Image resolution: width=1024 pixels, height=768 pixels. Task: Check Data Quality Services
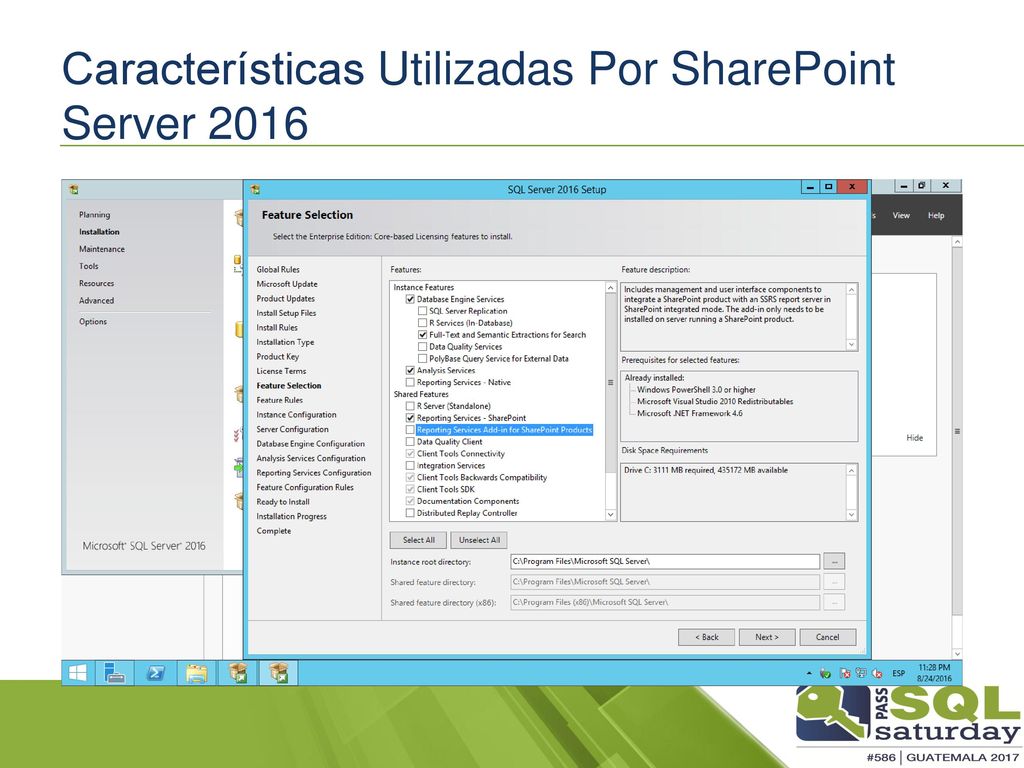click(x=423, y=347)
